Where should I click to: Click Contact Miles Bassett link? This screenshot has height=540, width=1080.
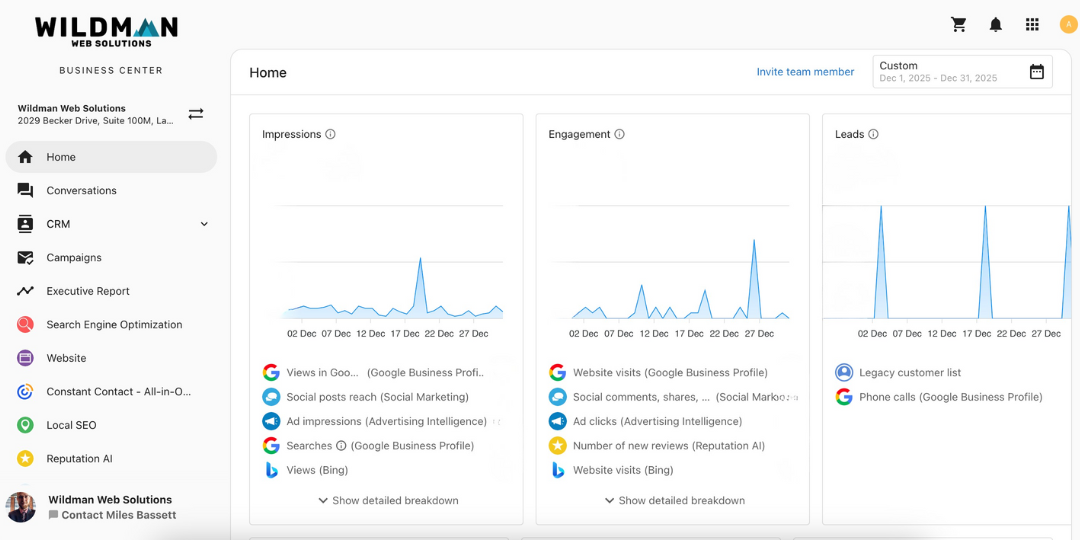112,515
